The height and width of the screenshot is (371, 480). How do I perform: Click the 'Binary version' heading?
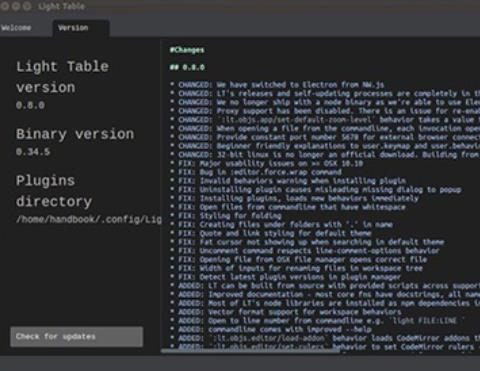[x=75, y=134]
